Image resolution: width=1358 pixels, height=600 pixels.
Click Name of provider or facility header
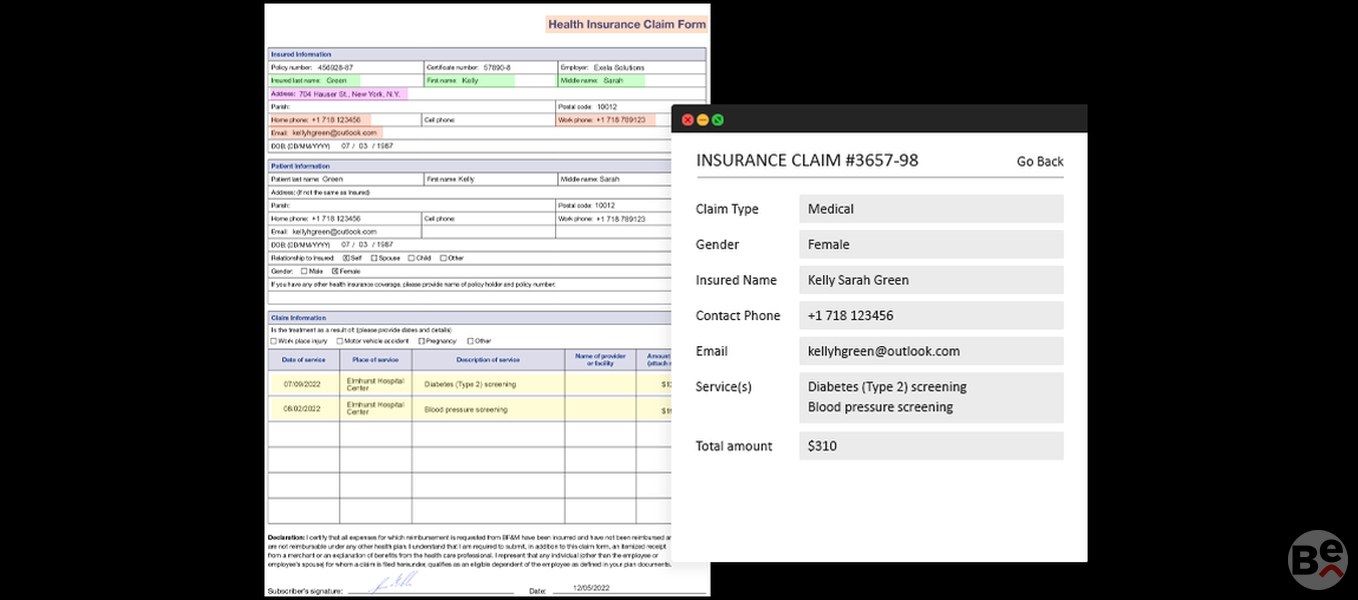pyautogui.click(x=601, y=360)
